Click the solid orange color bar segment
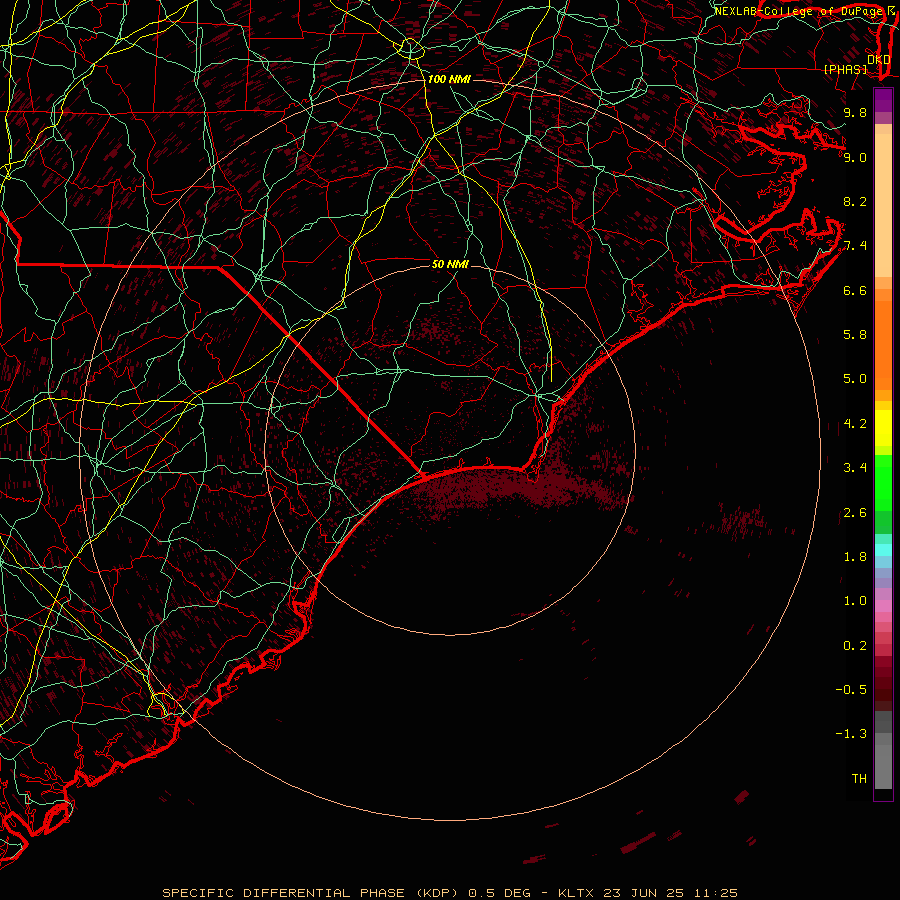 click(883, 346)
